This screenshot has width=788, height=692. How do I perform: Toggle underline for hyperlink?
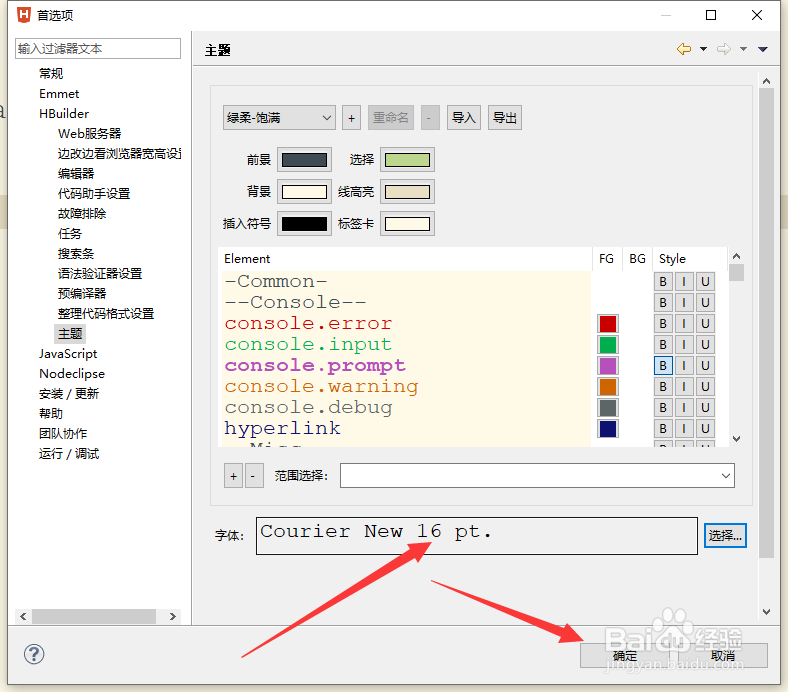[705, 429]
